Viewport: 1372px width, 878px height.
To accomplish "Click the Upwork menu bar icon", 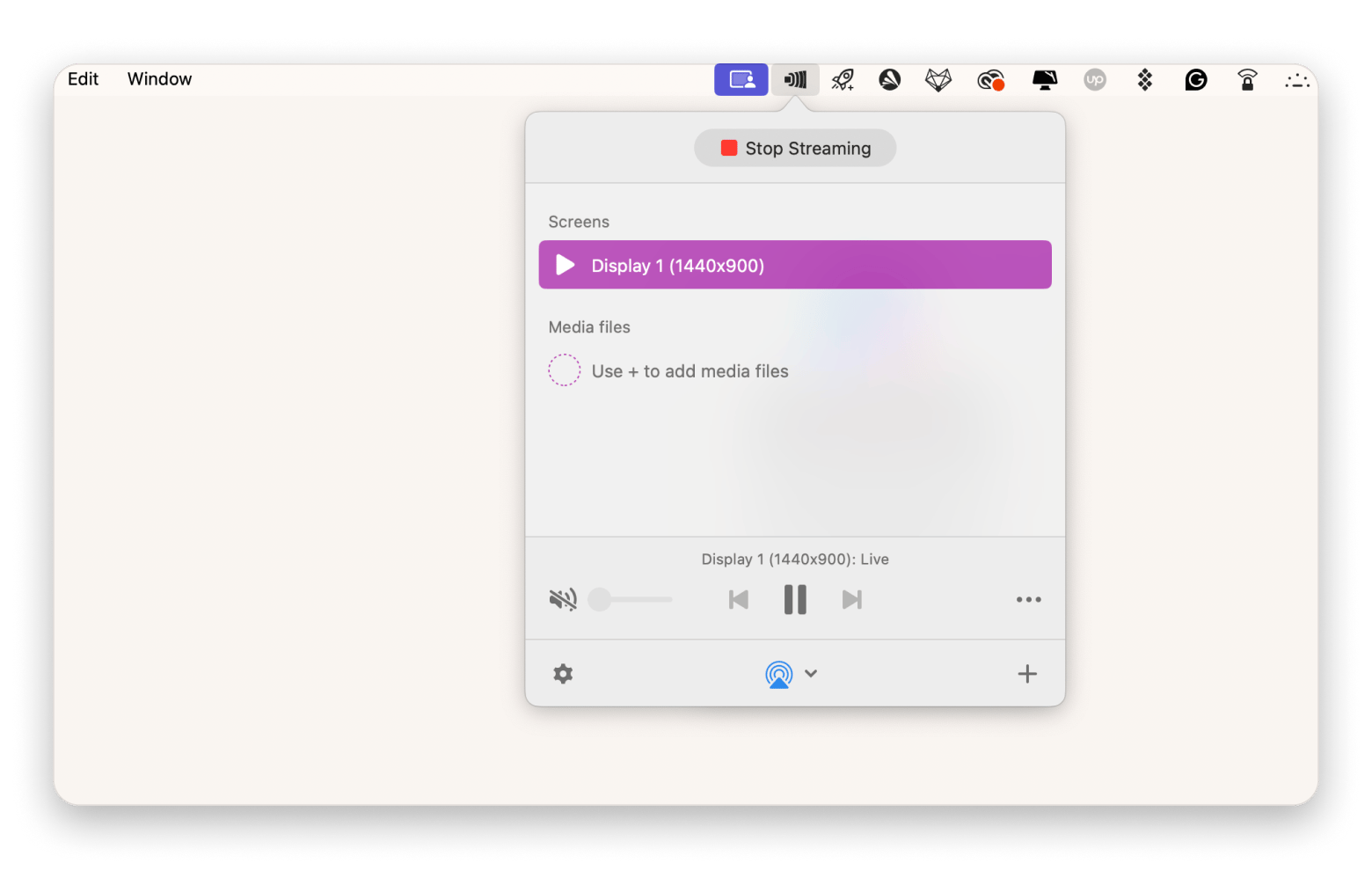I will click(x=1094, y=80).
